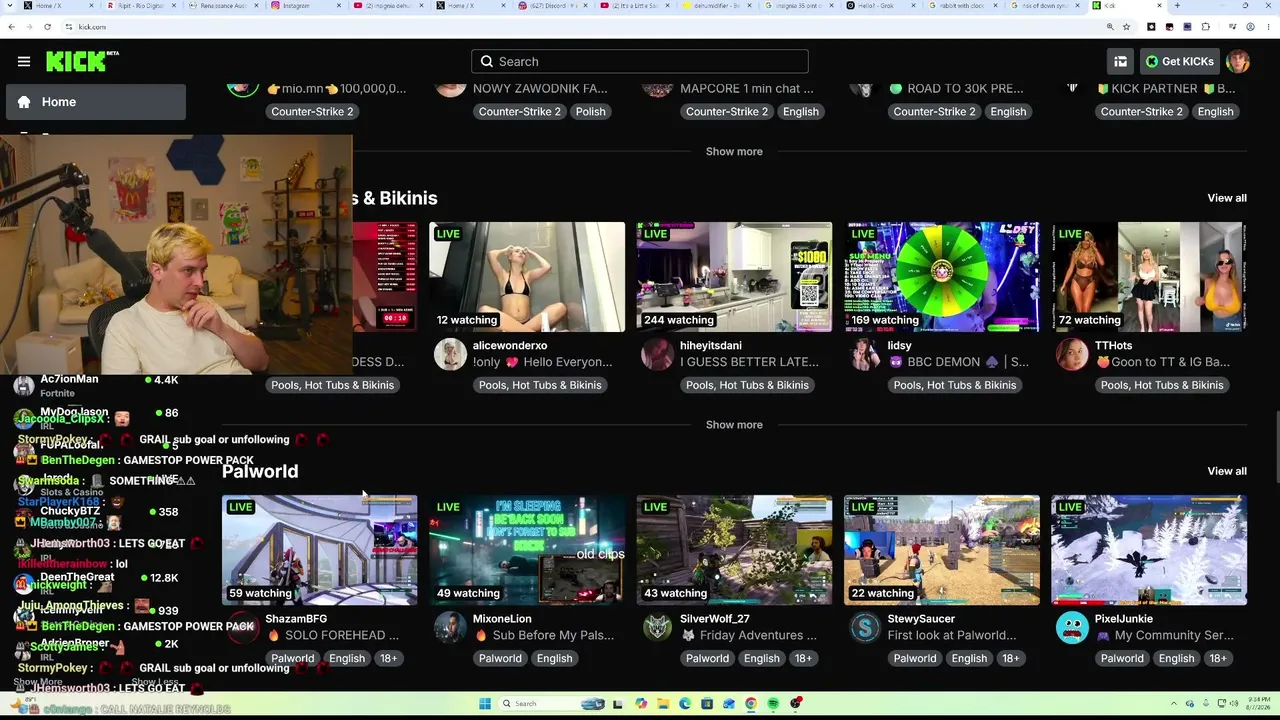Click the Kick search field
This screenshot has height=720, width=1280.
(640, 61)
